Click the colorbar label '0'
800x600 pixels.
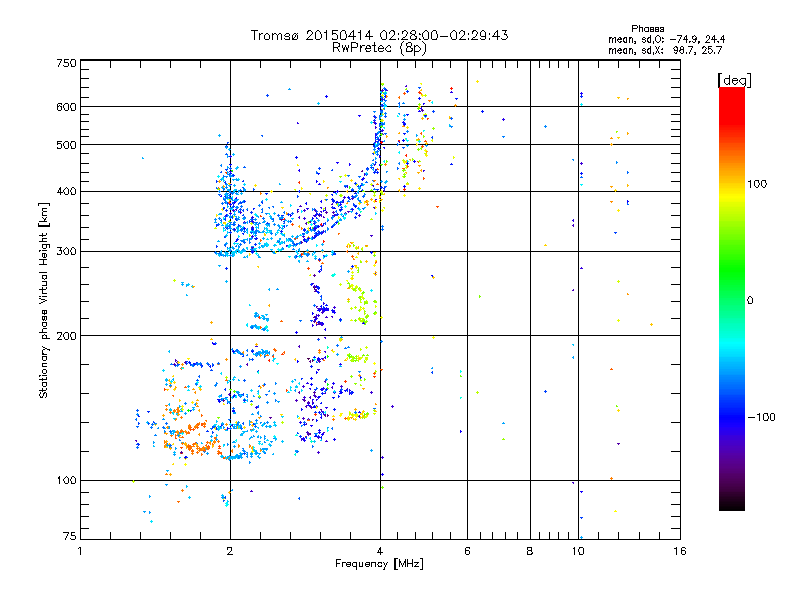(x=749, y=300)
